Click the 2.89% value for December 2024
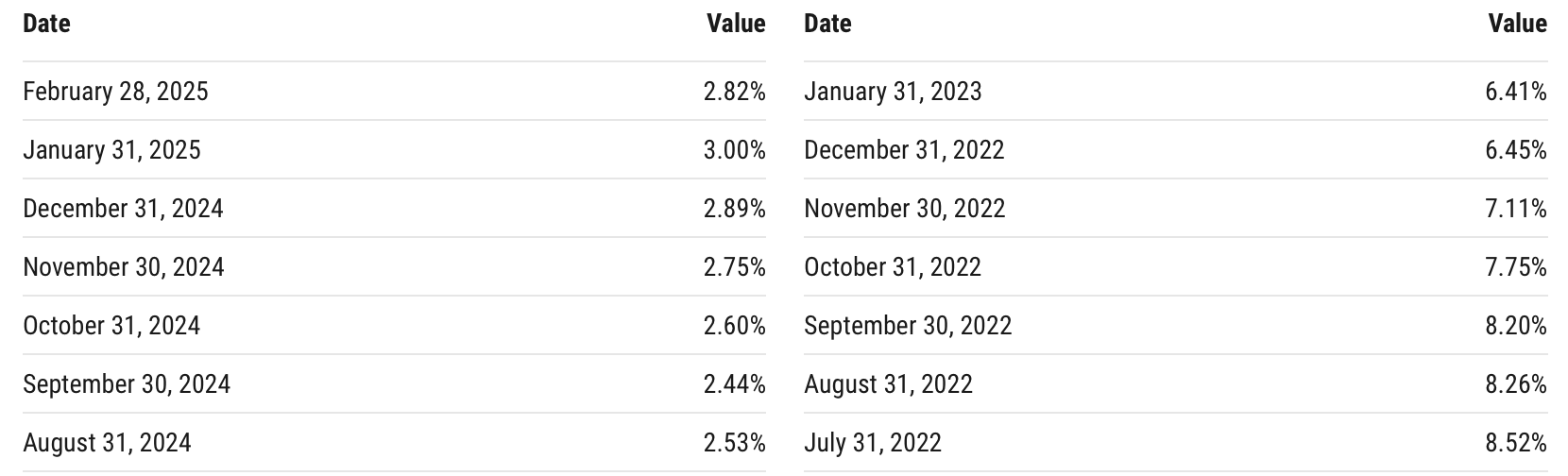 point(735,209)
